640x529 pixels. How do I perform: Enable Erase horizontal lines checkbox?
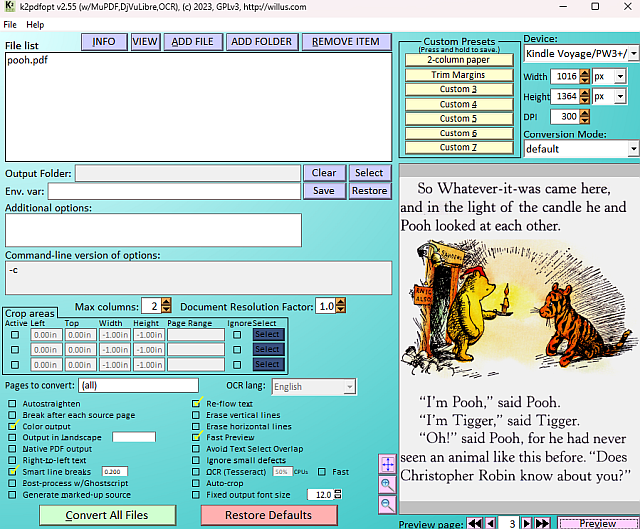(x=196, y=426)
